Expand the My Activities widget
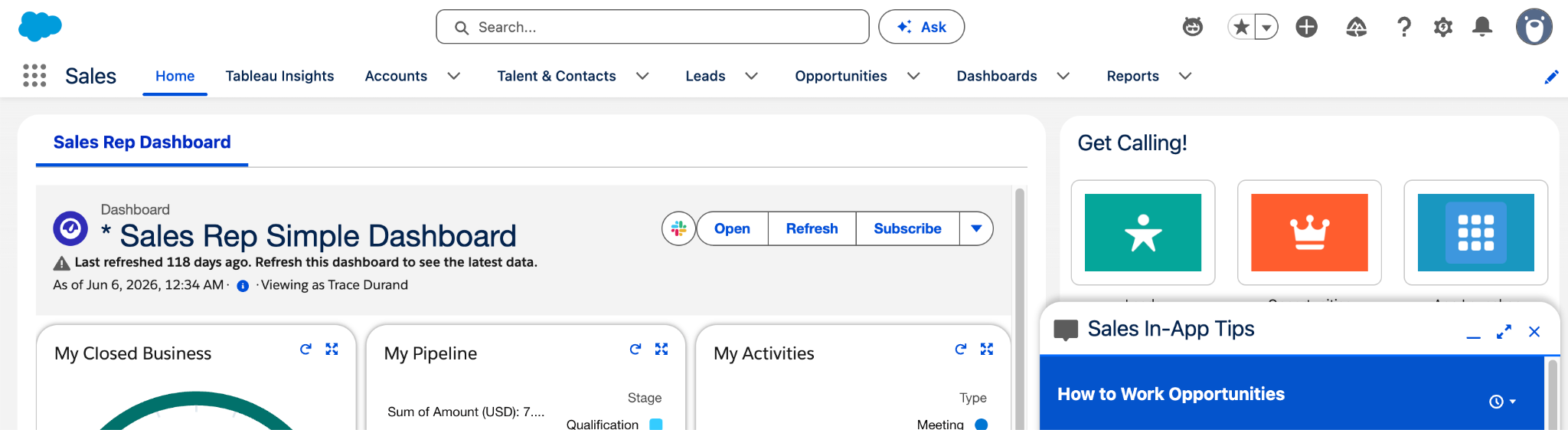The width and height of the screenshot is (1568, 430). 987,349
